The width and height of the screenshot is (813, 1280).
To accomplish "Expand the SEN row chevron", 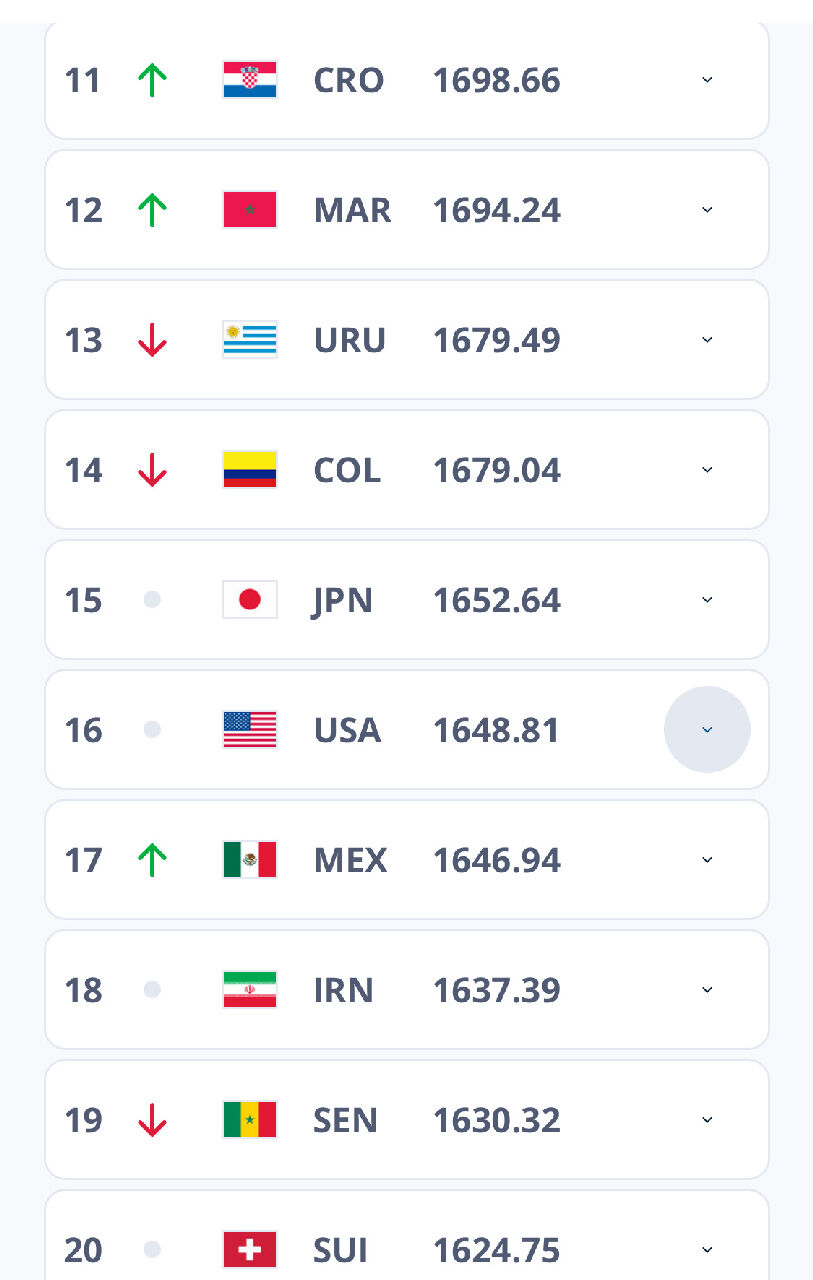I will [707, 1120].
